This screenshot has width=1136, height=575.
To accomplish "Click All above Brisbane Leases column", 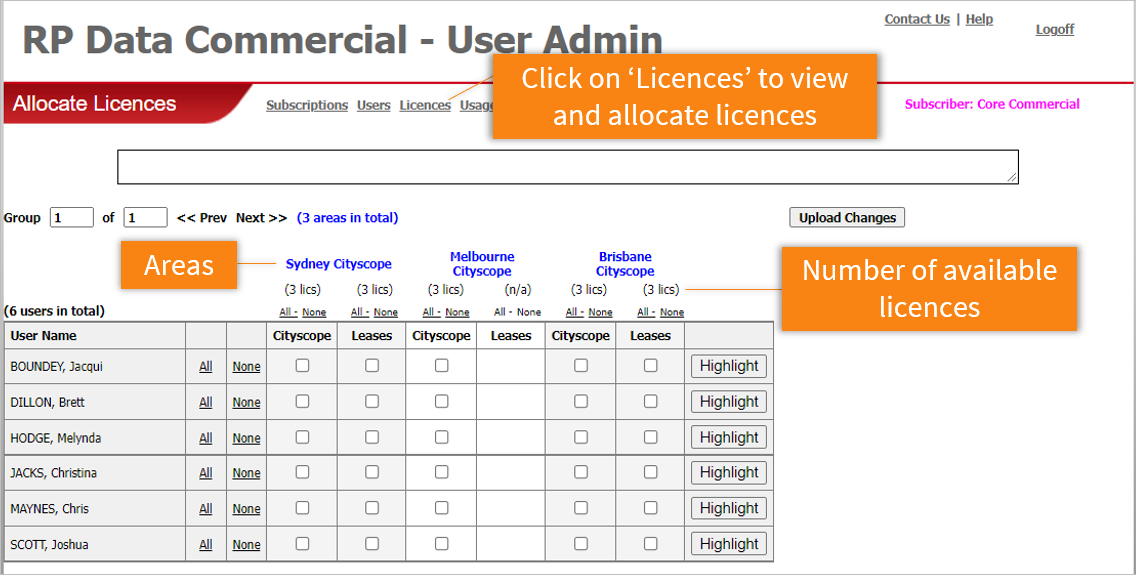I will [643, 312].
